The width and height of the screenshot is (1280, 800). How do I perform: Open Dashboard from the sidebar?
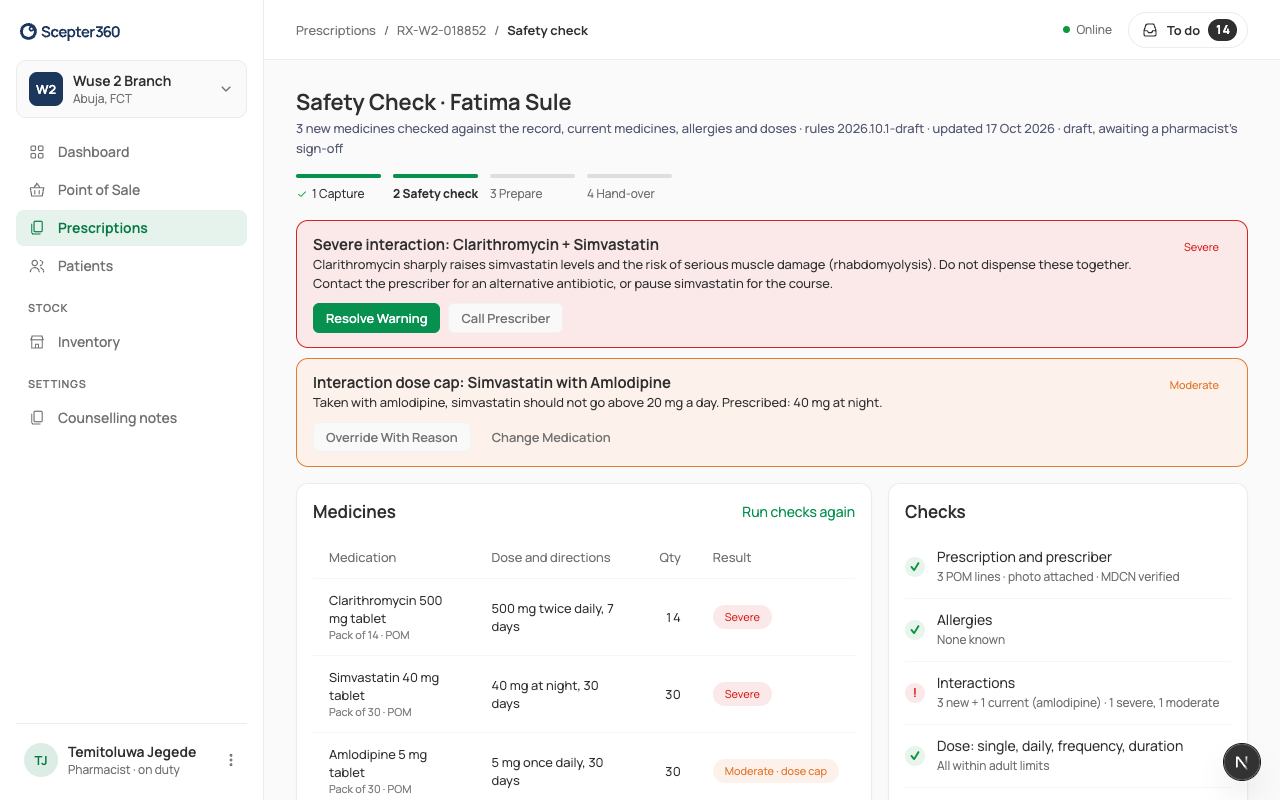click(x=131, y=152)
